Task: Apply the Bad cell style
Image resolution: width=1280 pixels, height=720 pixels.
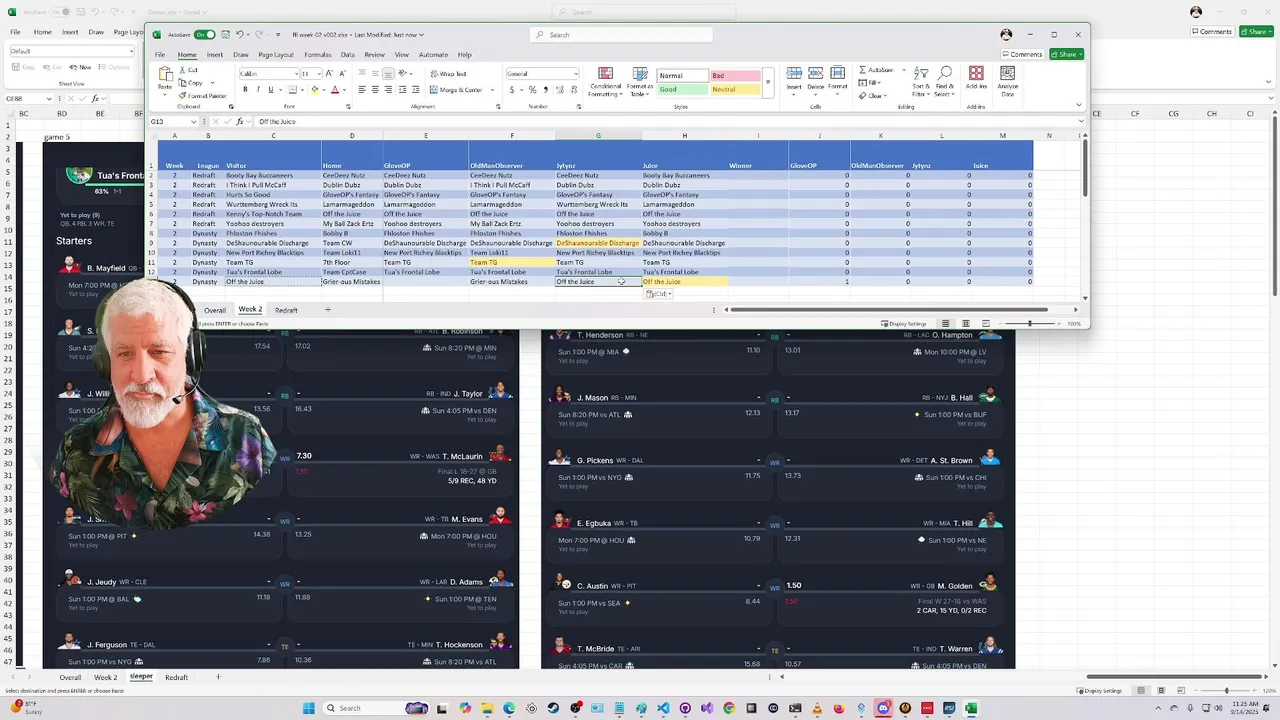Action: click(734, 75)
